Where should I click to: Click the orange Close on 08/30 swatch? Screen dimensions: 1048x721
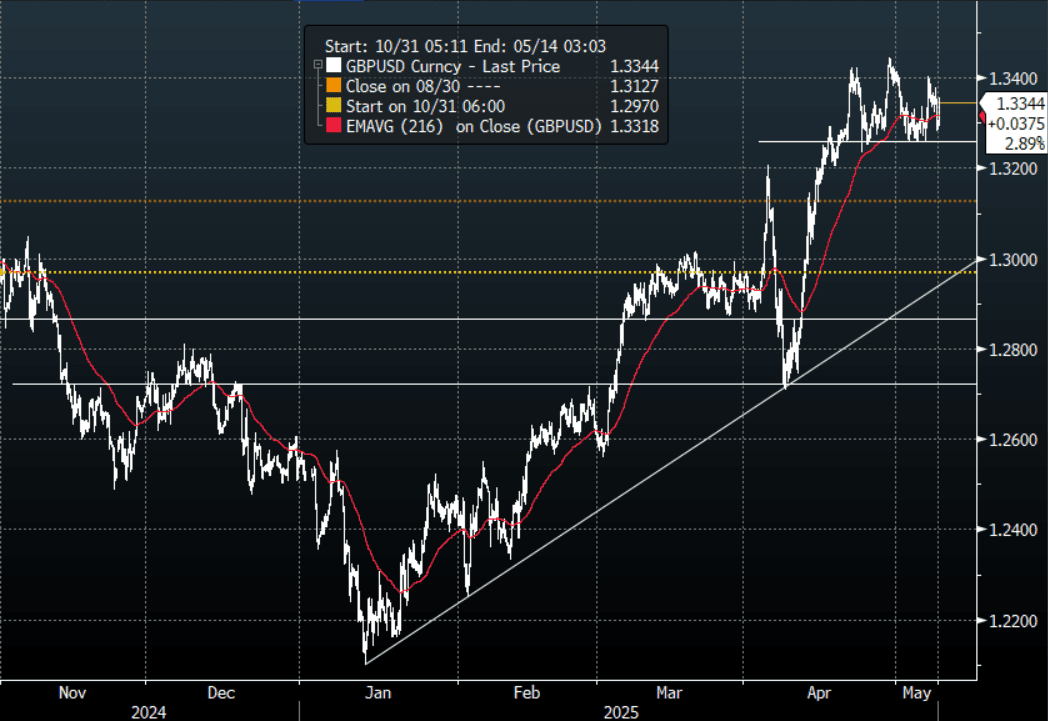click(334, 86)
